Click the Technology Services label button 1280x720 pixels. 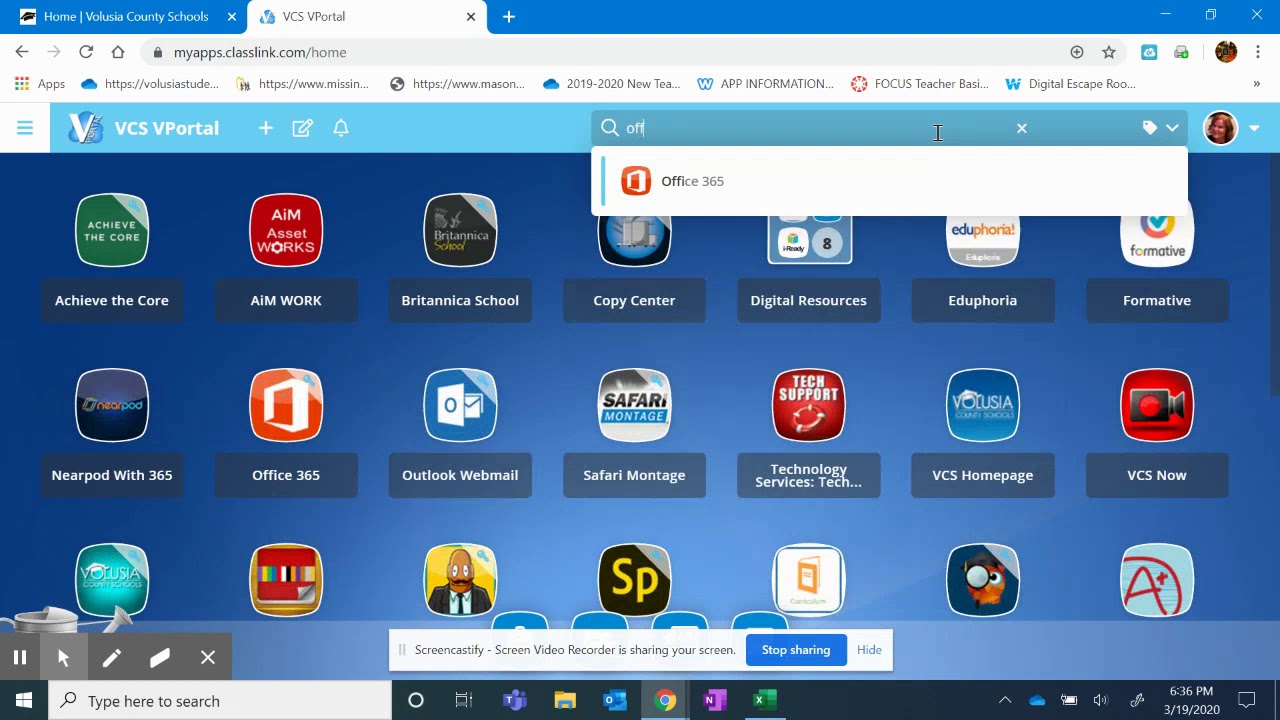[x=808, y=475]
